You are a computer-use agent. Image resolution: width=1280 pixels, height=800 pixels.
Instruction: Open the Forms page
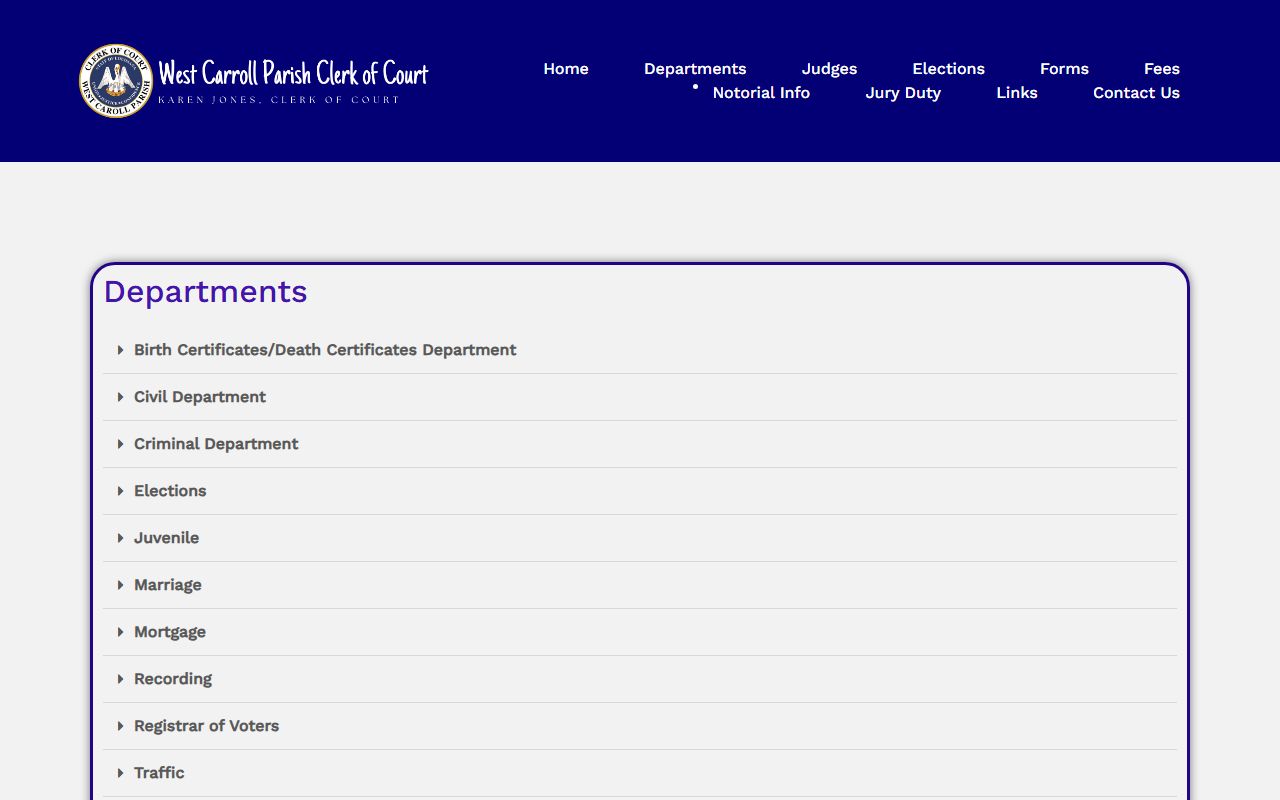1064,69
